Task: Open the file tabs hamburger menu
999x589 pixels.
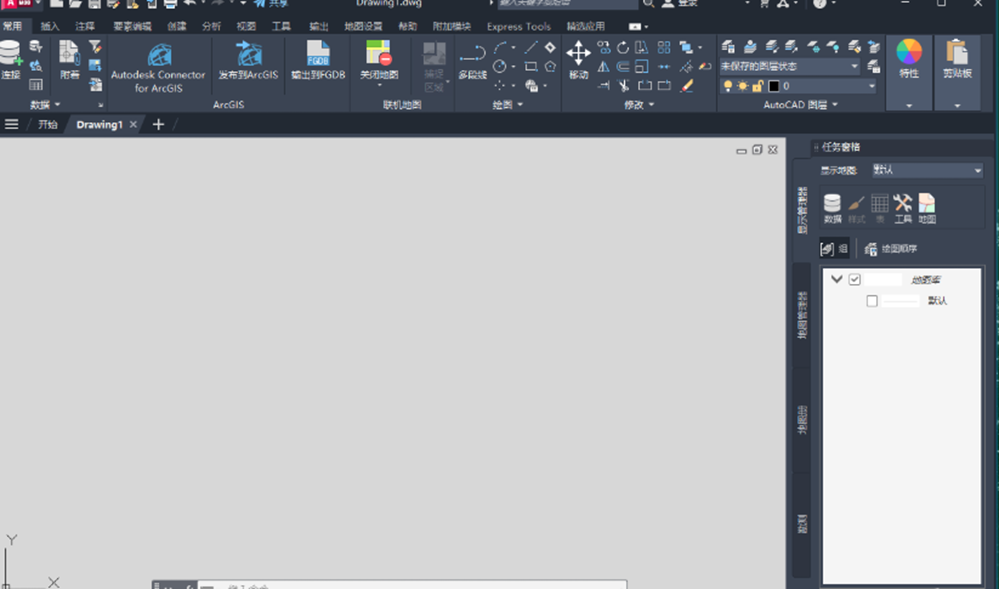Action: (11, 124)
